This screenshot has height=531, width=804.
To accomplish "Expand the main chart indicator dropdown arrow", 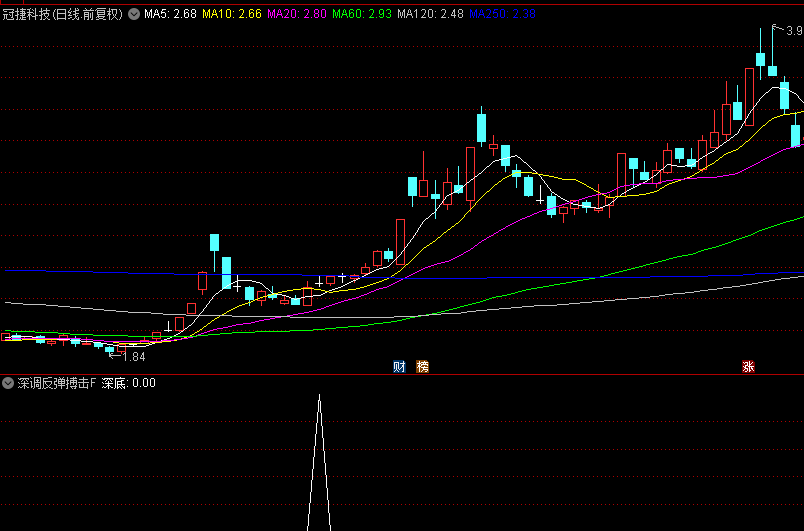I will pos(134,15).
